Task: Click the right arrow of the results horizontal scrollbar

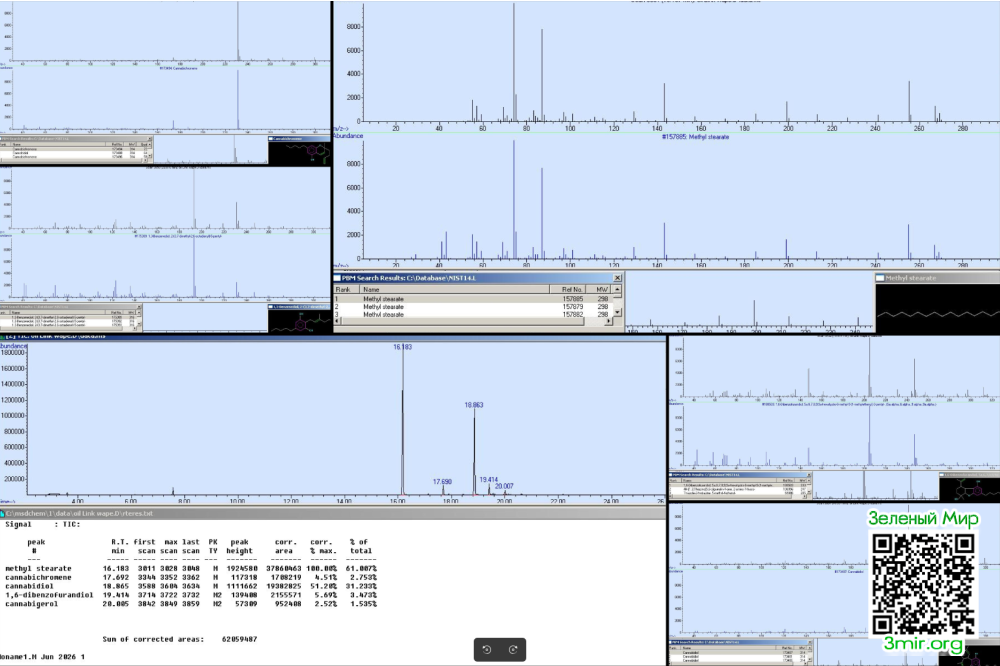Action: (x=608, y=321)
